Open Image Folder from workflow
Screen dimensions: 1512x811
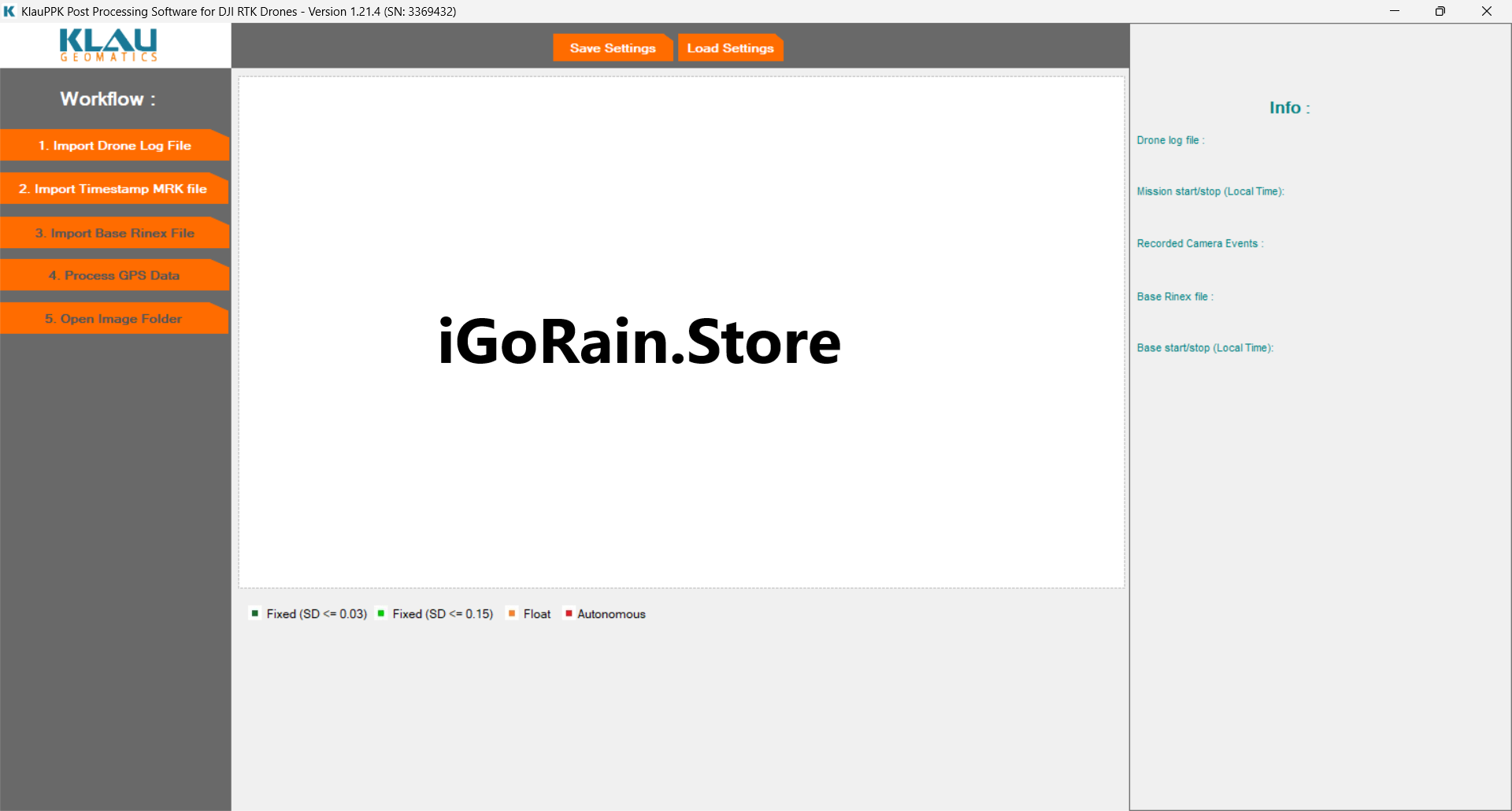pyautogui.click(x=113, y=319)
